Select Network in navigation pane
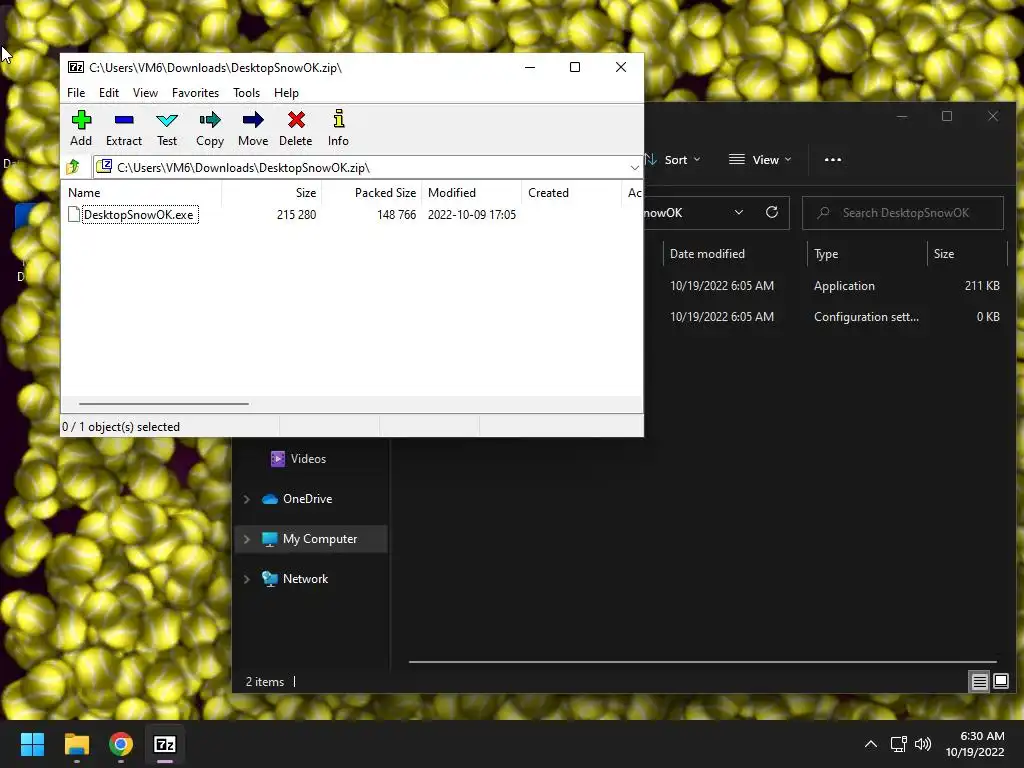This screenshot has height=768, width=1024. coord(305,579)
